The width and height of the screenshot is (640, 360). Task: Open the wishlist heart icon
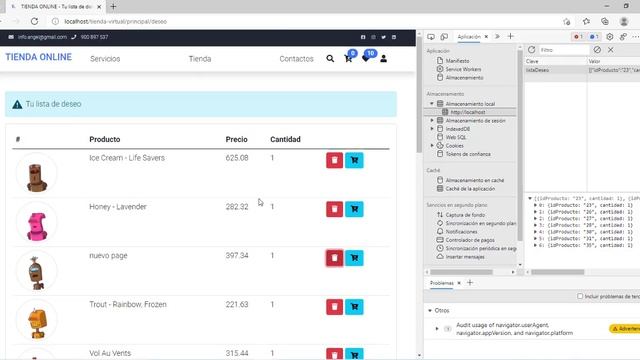click(366, 59)
